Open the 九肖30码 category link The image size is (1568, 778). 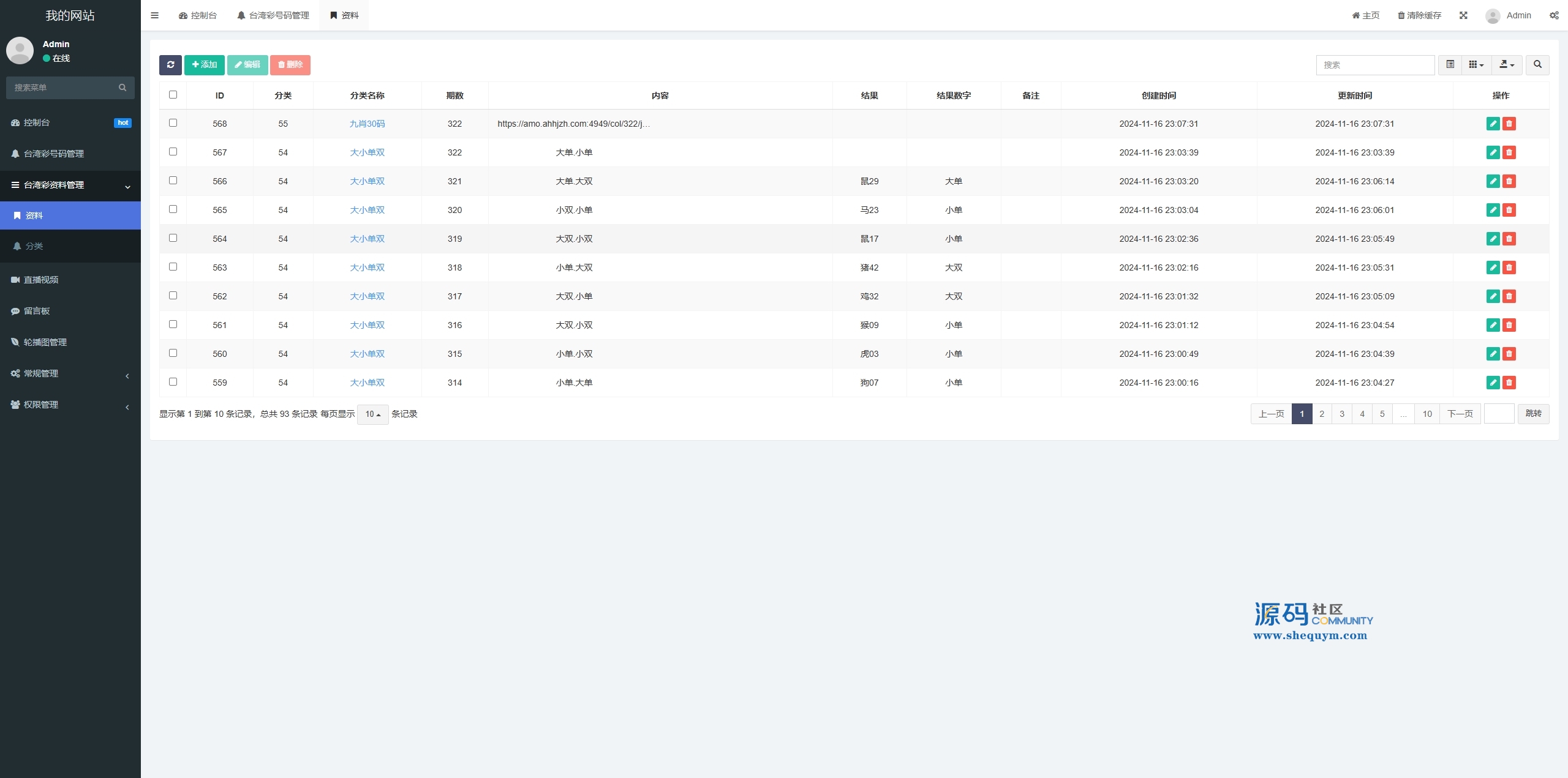pyautogui.click(x=367, y=124)
